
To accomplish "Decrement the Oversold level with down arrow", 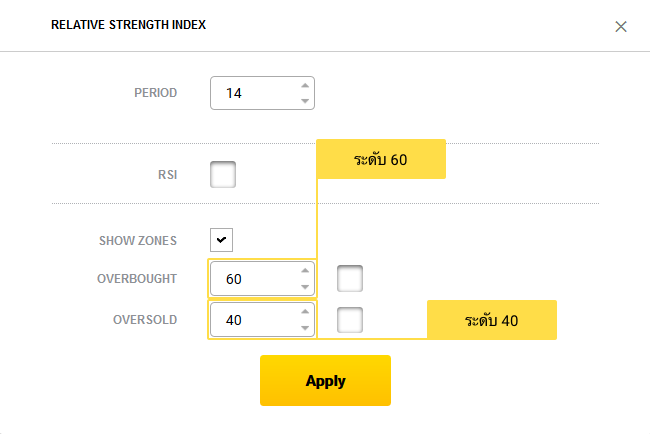I will [x=305, y=327].
